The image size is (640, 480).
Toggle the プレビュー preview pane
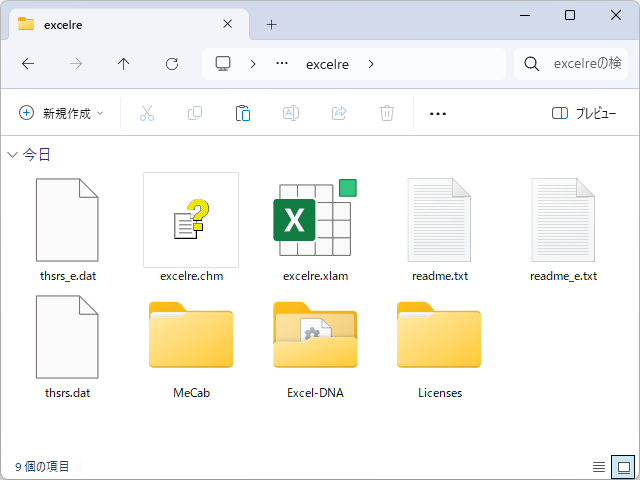point(584,113)
